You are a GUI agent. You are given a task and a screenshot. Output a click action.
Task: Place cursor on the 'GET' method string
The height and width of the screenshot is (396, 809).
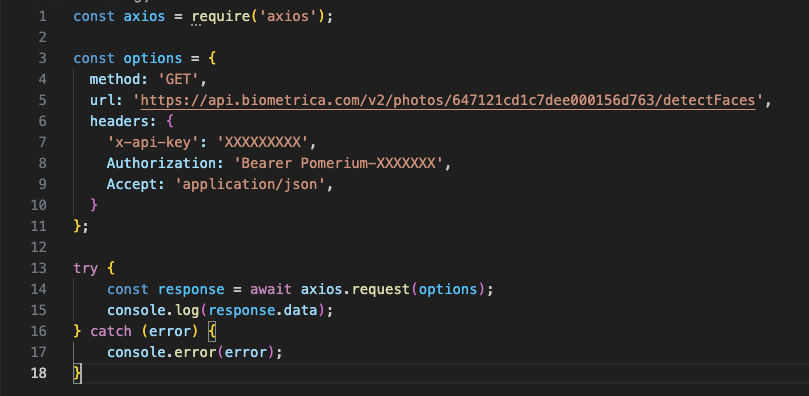[179, 79]
